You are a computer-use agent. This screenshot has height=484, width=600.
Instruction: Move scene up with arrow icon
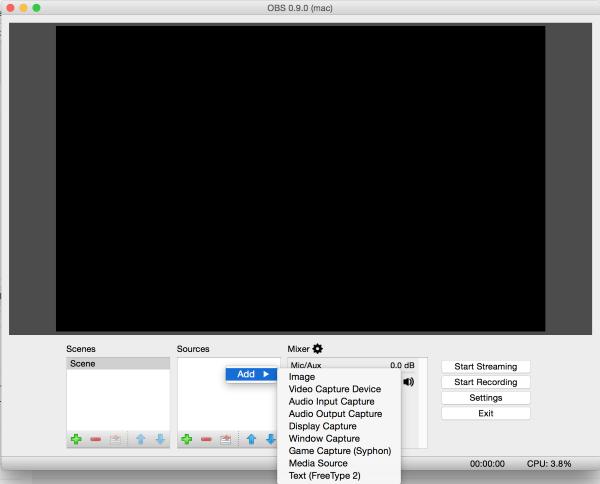(141, 439)
